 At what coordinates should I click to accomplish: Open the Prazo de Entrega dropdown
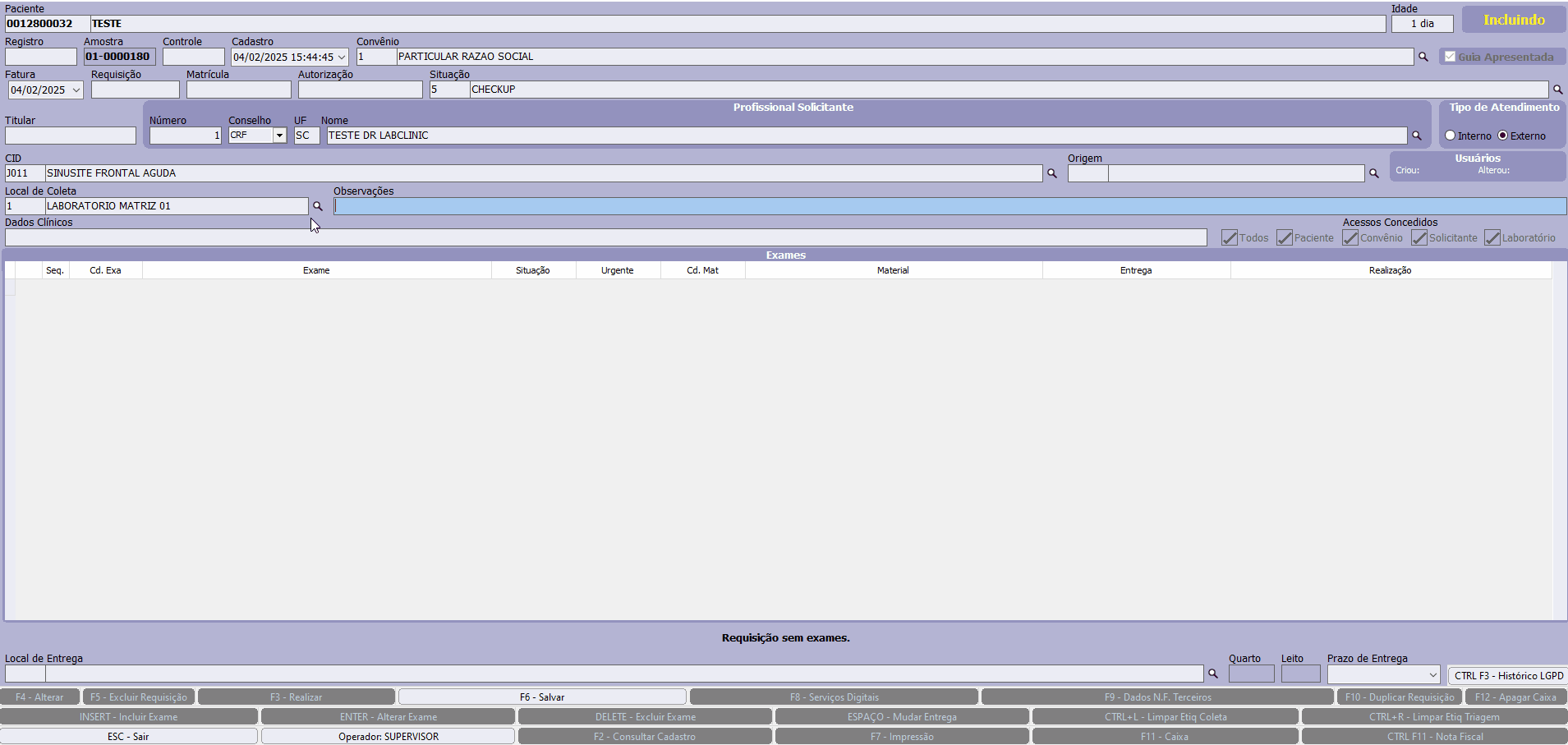coord(1432,674)
